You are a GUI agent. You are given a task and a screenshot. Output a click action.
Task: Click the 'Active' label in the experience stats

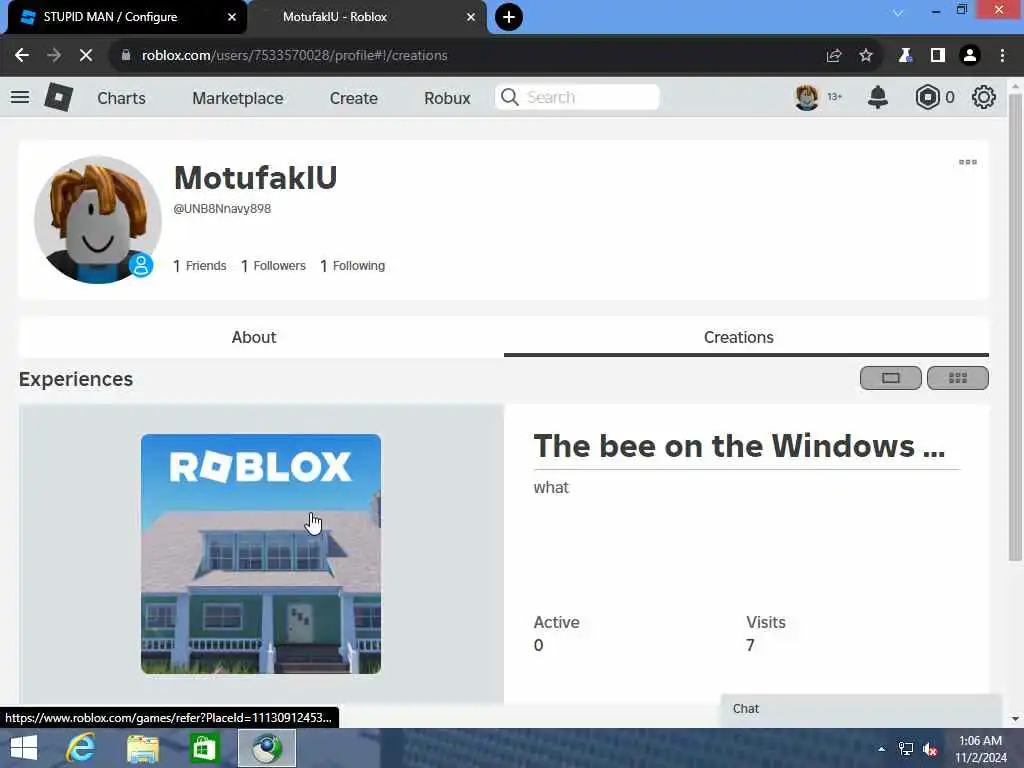pos(556,622)
